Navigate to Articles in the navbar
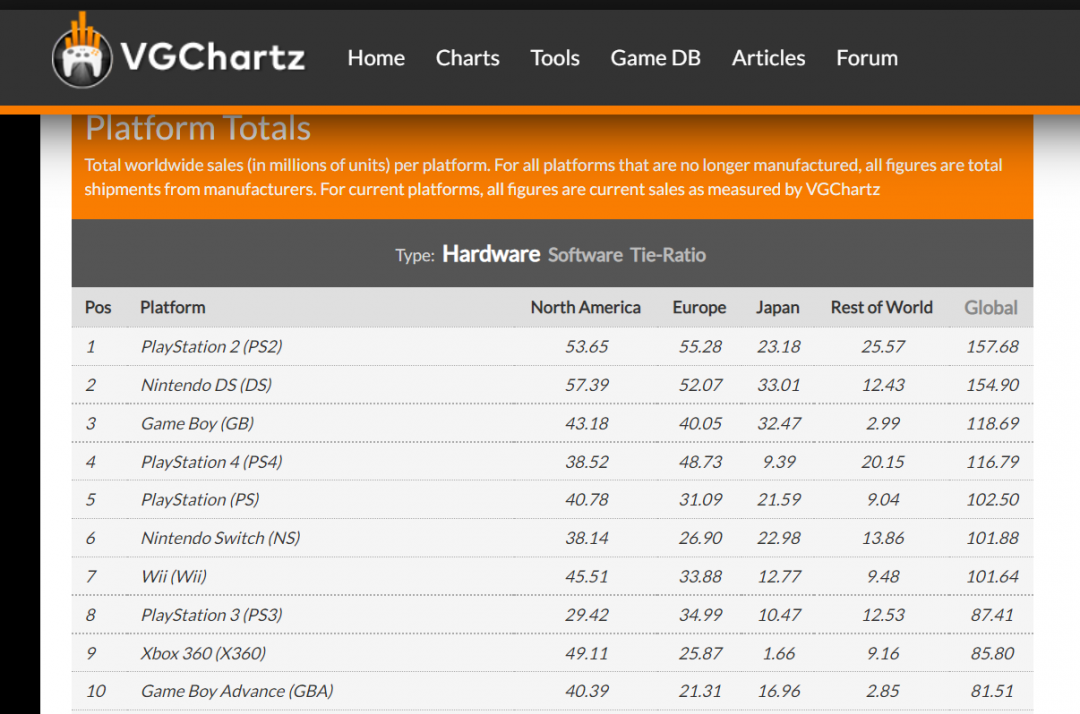1080x714 pixels. tap(768, 58)
